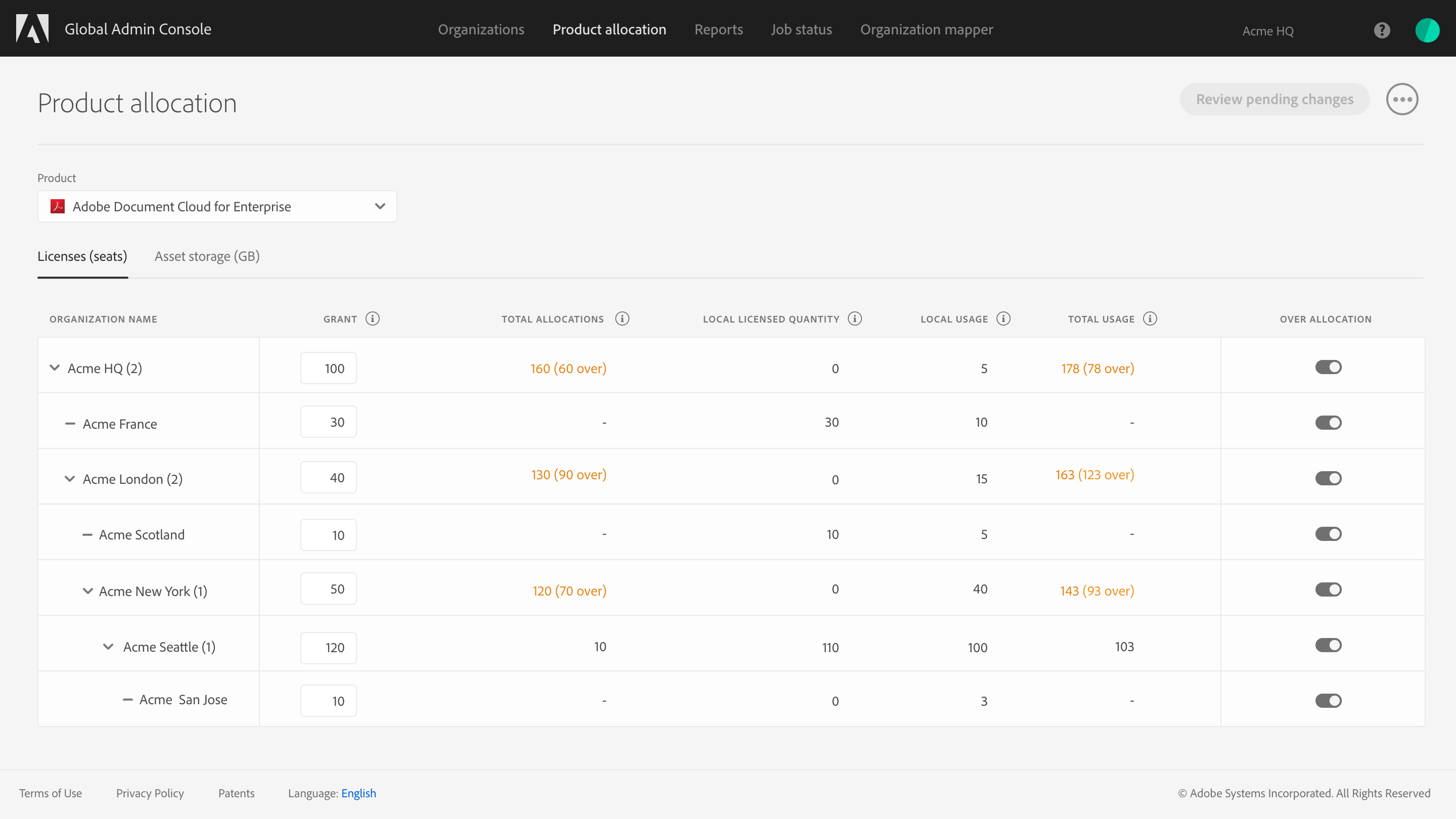Click the '143 (93 over)' total usage value
Viewport: 1456px width, 819px height.
(x=1097, y=591)
